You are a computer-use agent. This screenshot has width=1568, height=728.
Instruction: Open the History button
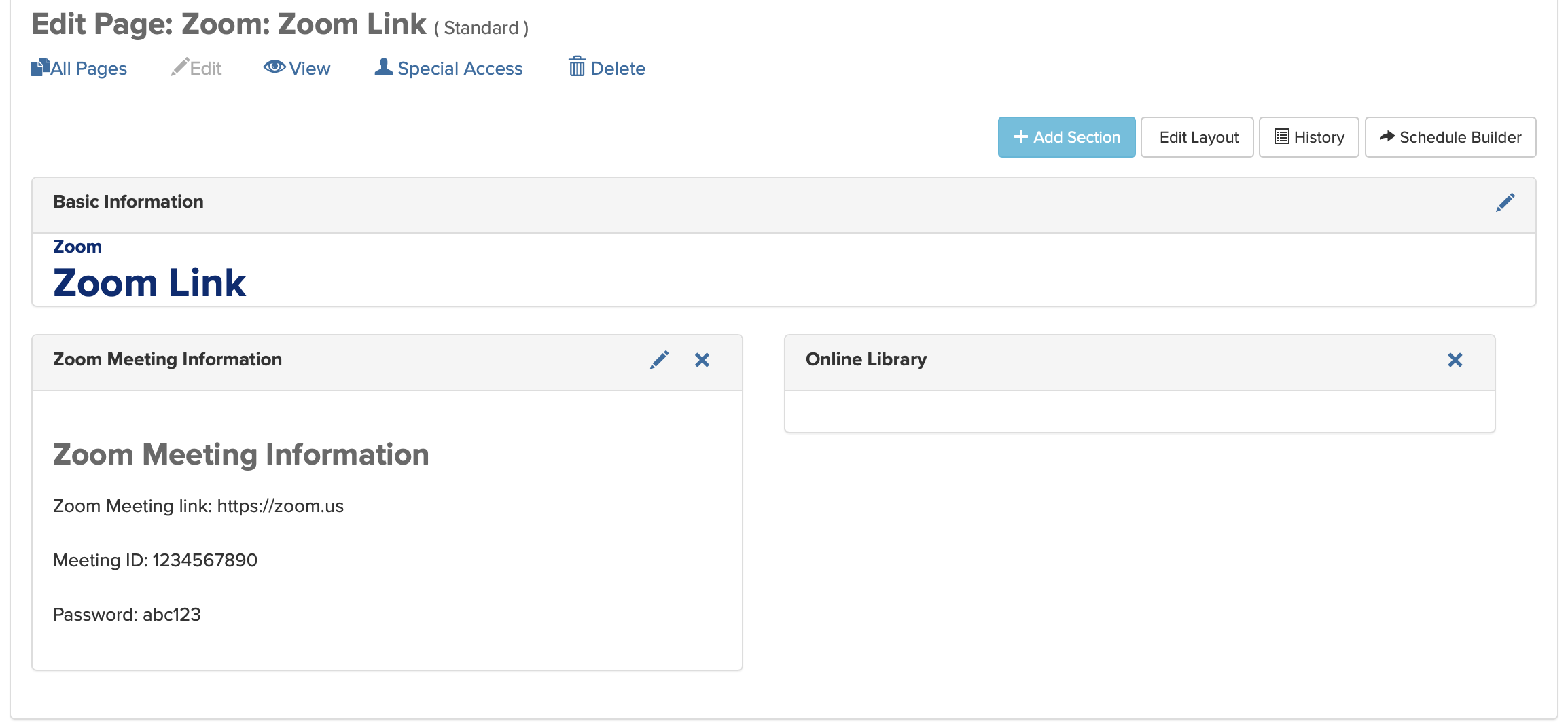[1308, 137]
